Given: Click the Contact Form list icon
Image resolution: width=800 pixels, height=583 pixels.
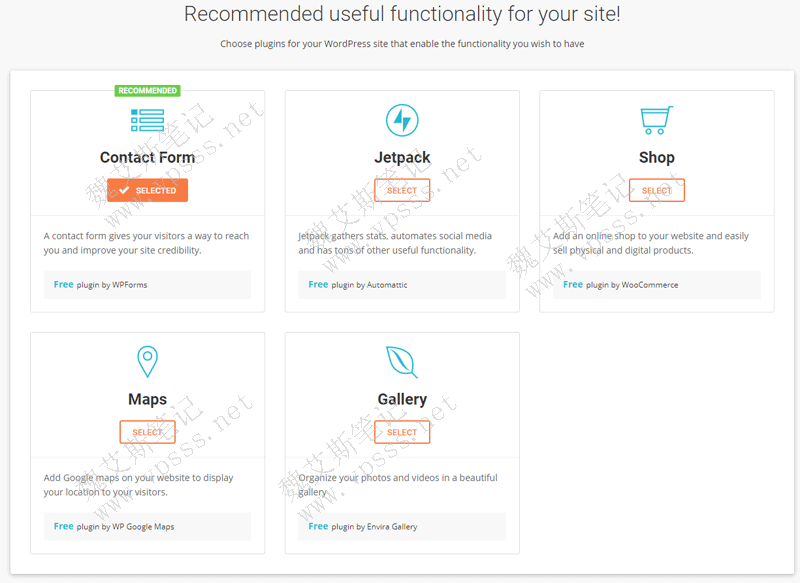Looking at the screenshot, I should (147, 121).
